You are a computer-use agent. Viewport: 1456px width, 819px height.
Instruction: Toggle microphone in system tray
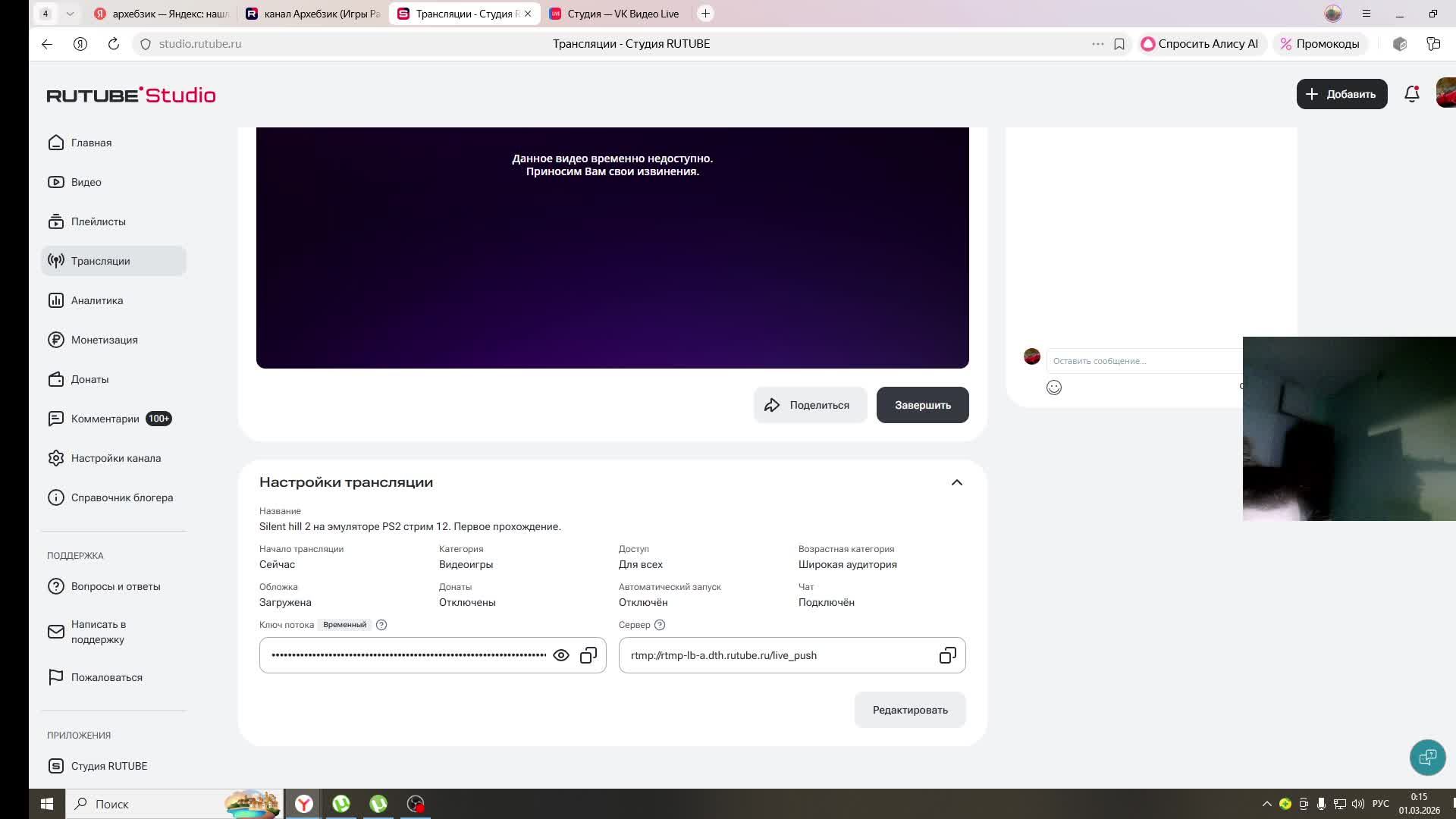coord(1321,804)
